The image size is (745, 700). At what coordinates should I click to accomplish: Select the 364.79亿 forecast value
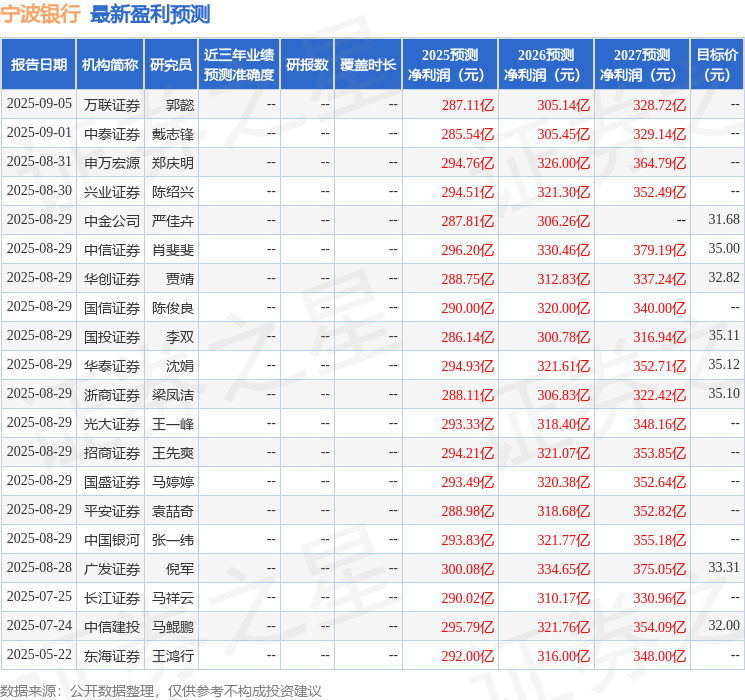pyautogui.click(x=659, y=163)
